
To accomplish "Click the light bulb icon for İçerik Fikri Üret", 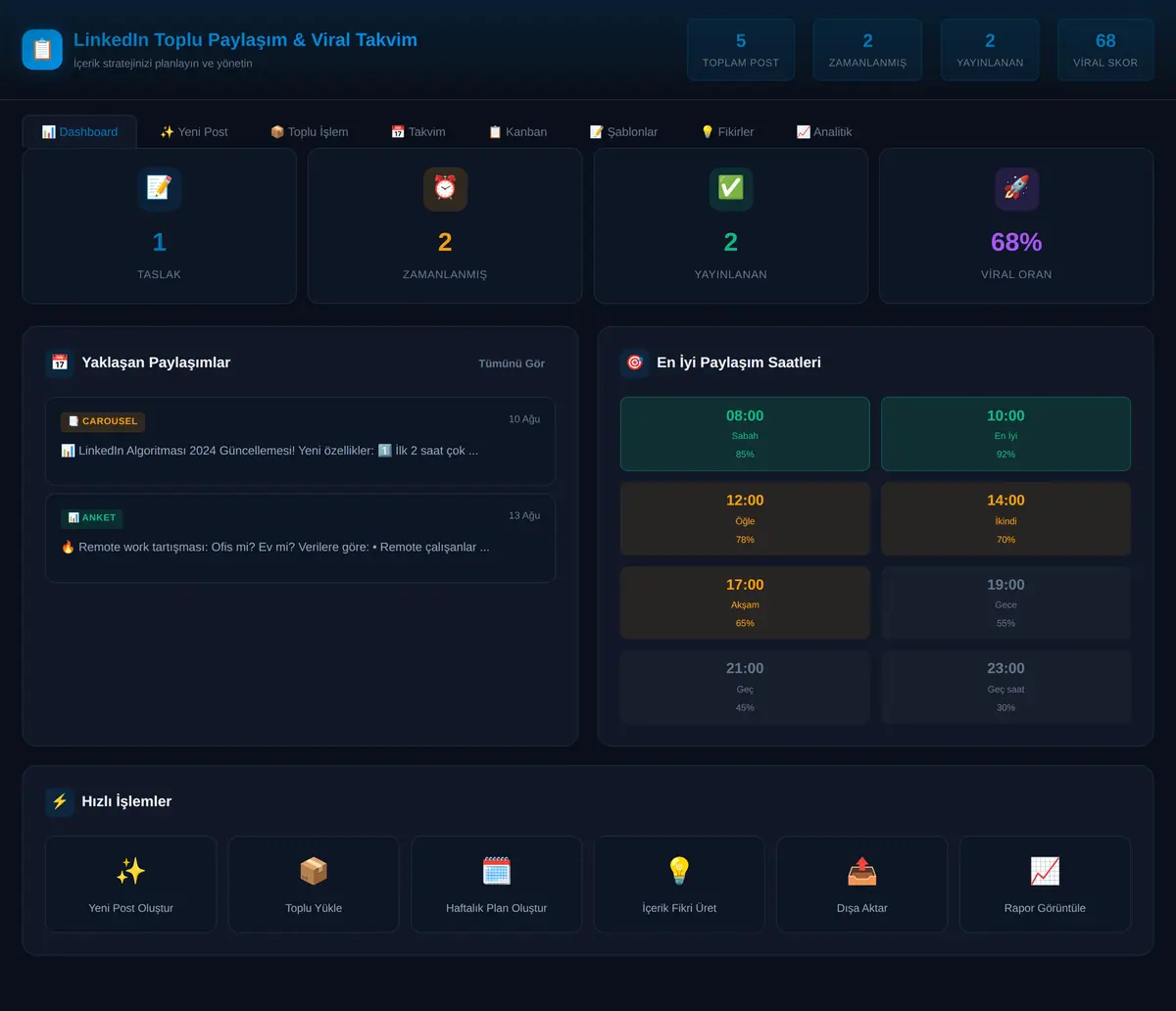I will (x=679, y=871).
